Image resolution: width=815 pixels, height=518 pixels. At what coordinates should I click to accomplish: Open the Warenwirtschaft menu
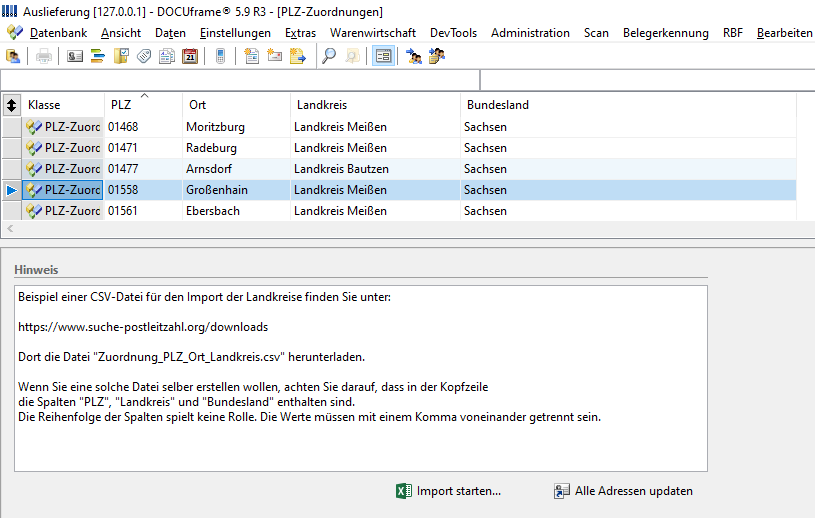click(373, 33)
